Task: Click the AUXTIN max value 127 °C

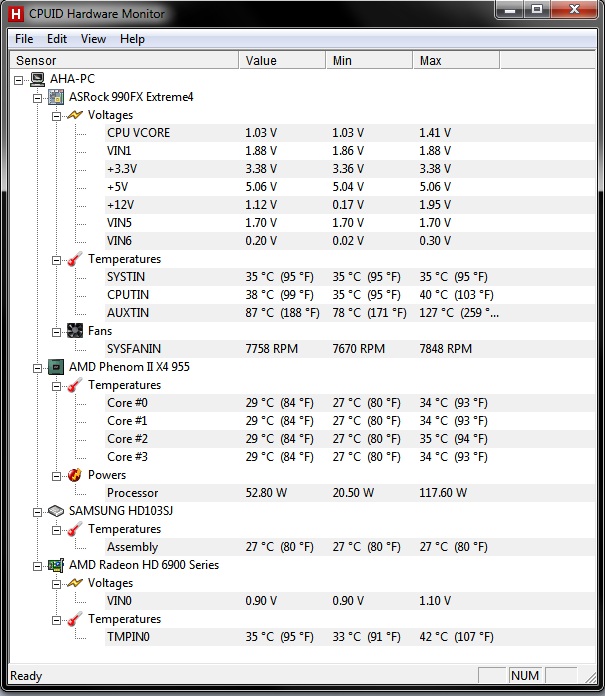Action: coord(459,313)
